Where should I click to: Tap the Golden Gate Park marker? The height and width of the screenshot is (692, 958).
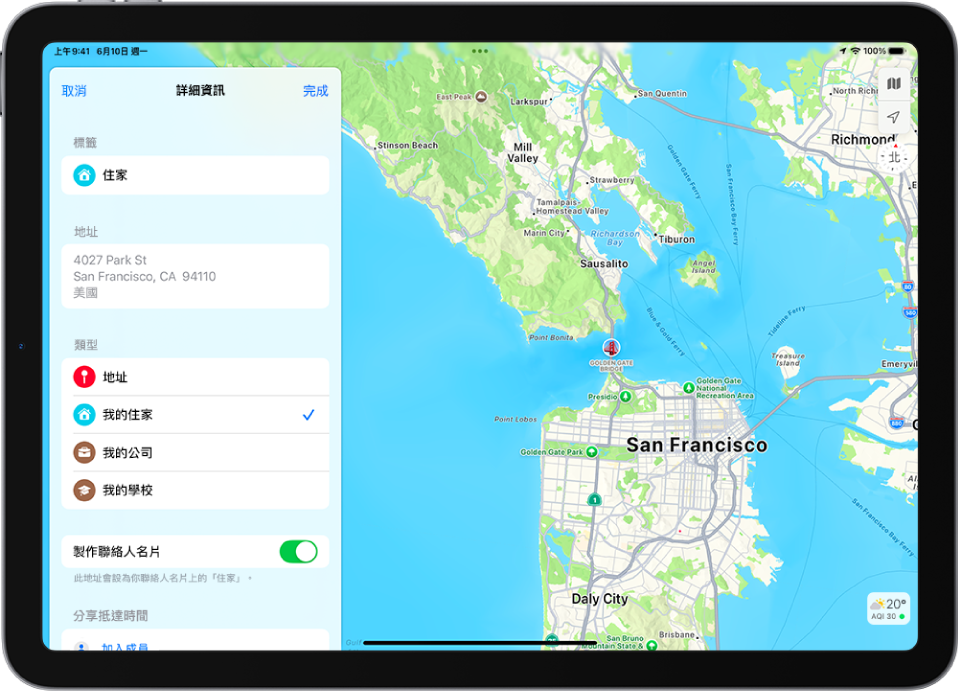(591, 452)
